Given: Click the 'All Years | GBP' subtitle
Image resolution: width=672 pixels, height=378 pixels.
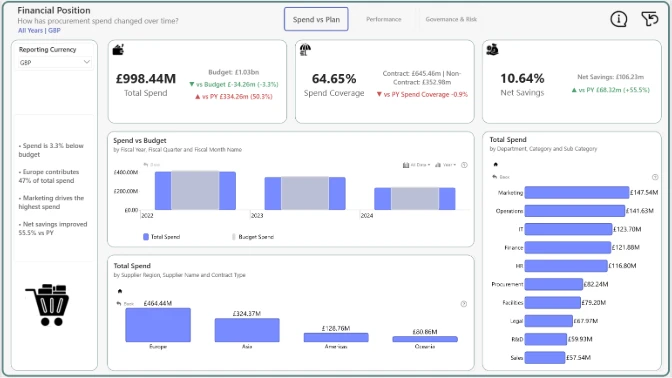Looking at the screenshot, I should coord(39,30).
